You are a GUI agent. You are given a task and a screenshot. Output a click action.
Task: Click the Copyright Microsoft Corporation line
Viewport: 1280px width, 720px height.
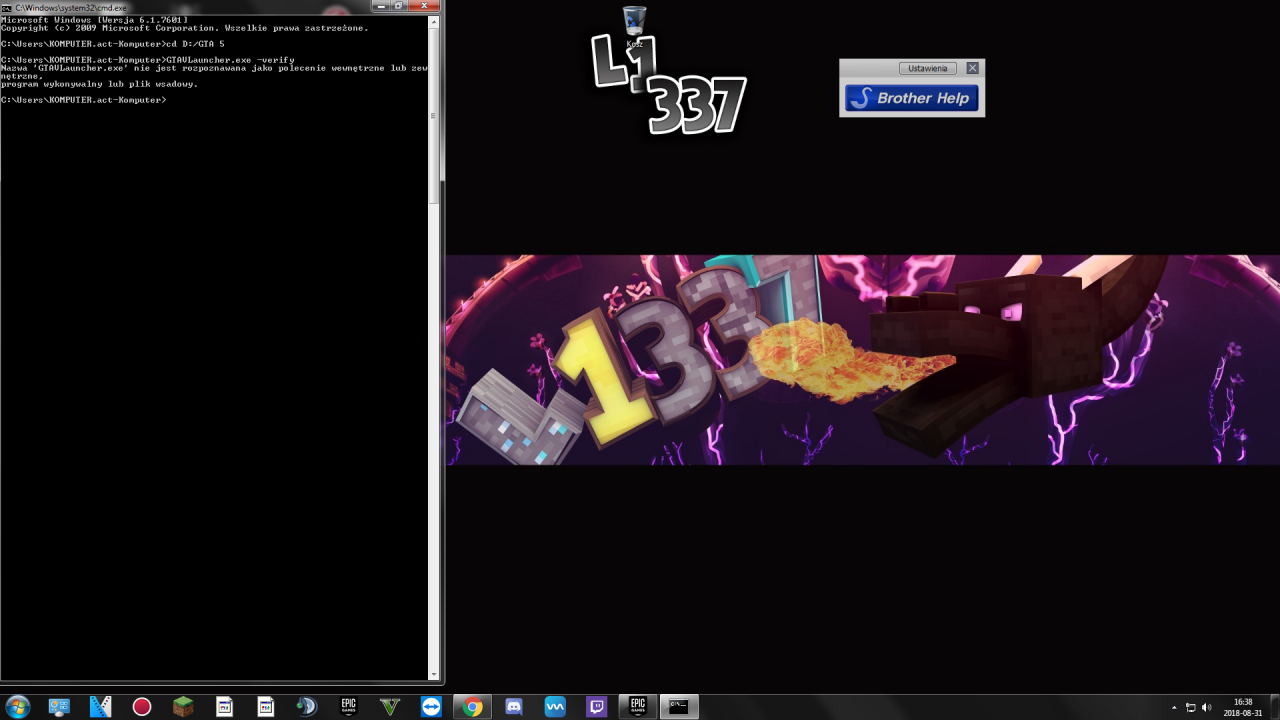click(185, 28)
